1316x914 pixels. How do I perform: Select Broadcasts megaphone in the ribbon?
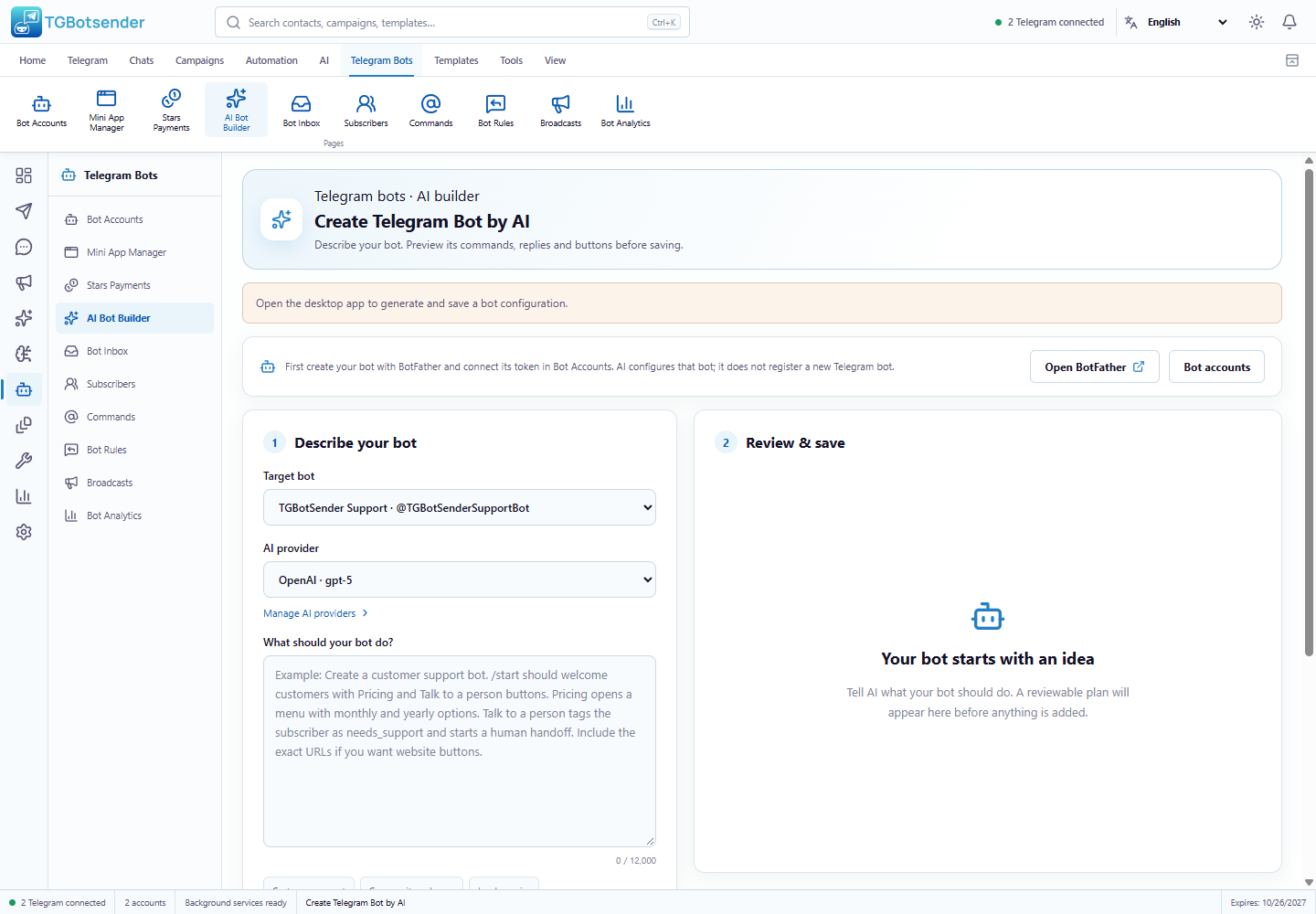(x=561, y=110)
